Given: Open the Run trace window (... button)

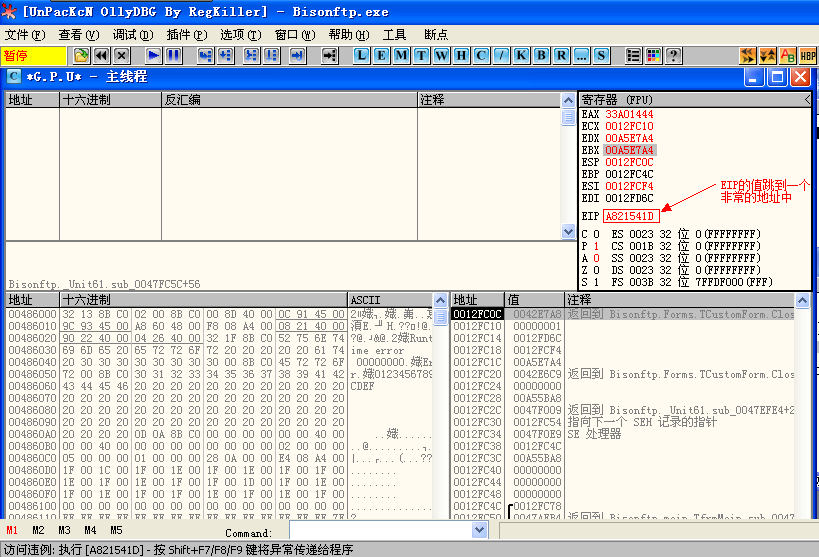Looking at the screenshot, I should pyautogui.click(x=581, y=55).
